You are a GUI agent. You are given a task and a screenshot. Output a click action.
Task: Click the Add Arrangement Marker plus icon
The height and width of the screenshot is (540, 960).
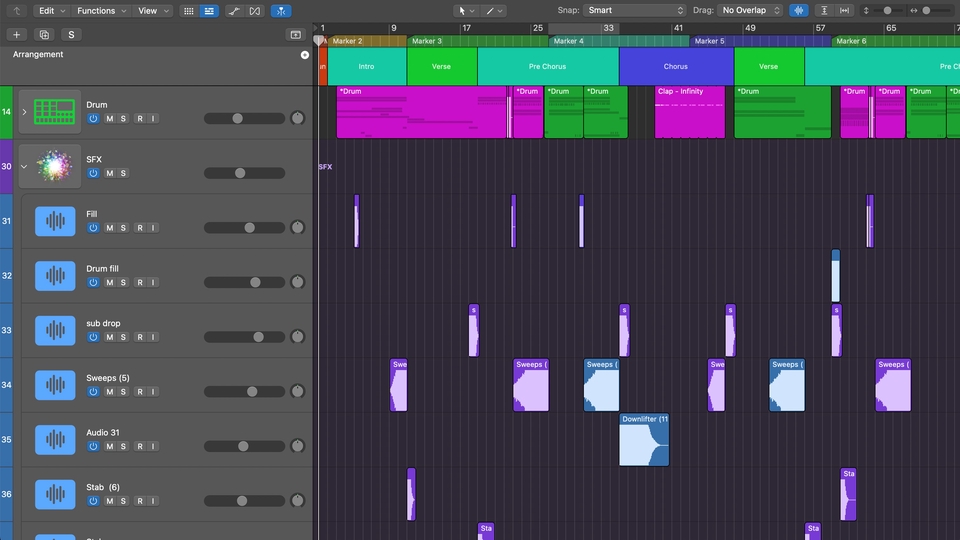coord(305,55)
